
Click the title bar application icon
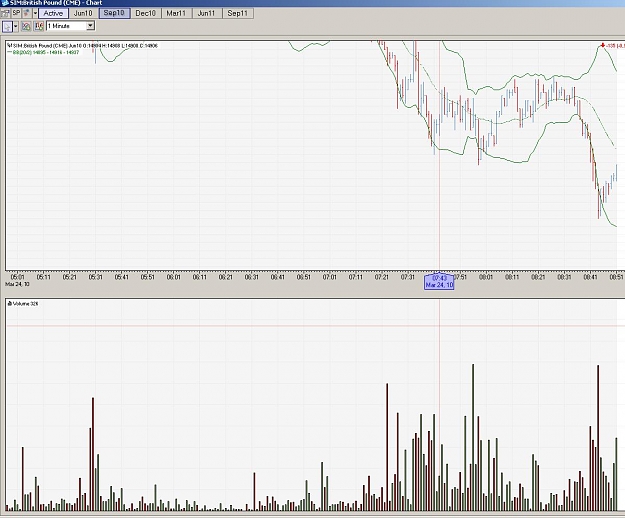[x=4, y=3]
